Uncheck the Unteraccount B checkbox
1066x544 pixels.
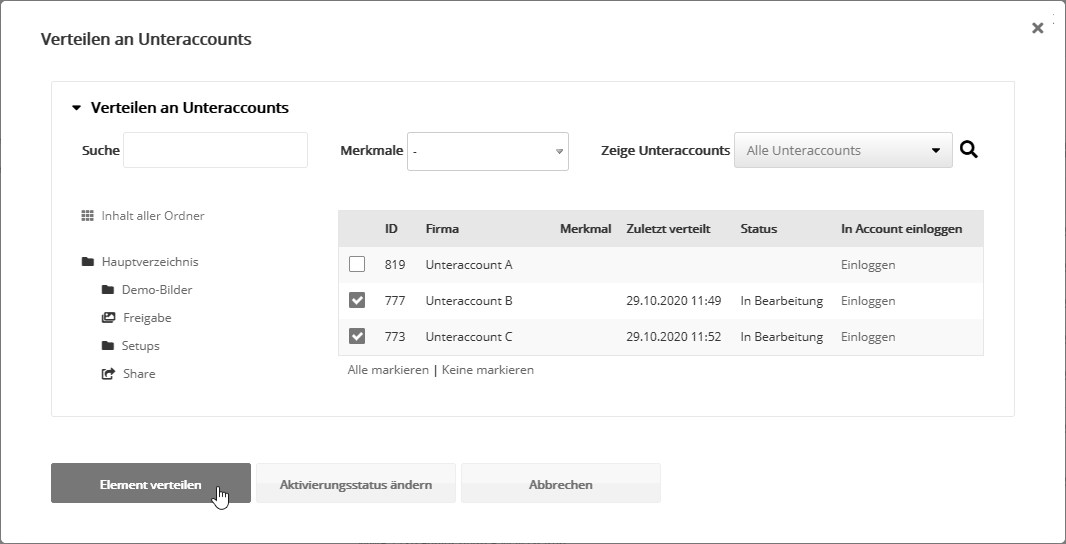tap(357, 301)
